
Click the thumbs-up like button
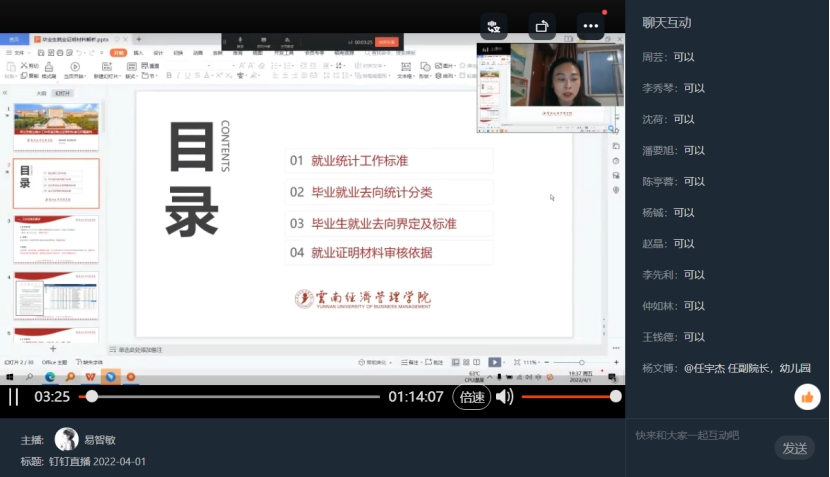806,397
